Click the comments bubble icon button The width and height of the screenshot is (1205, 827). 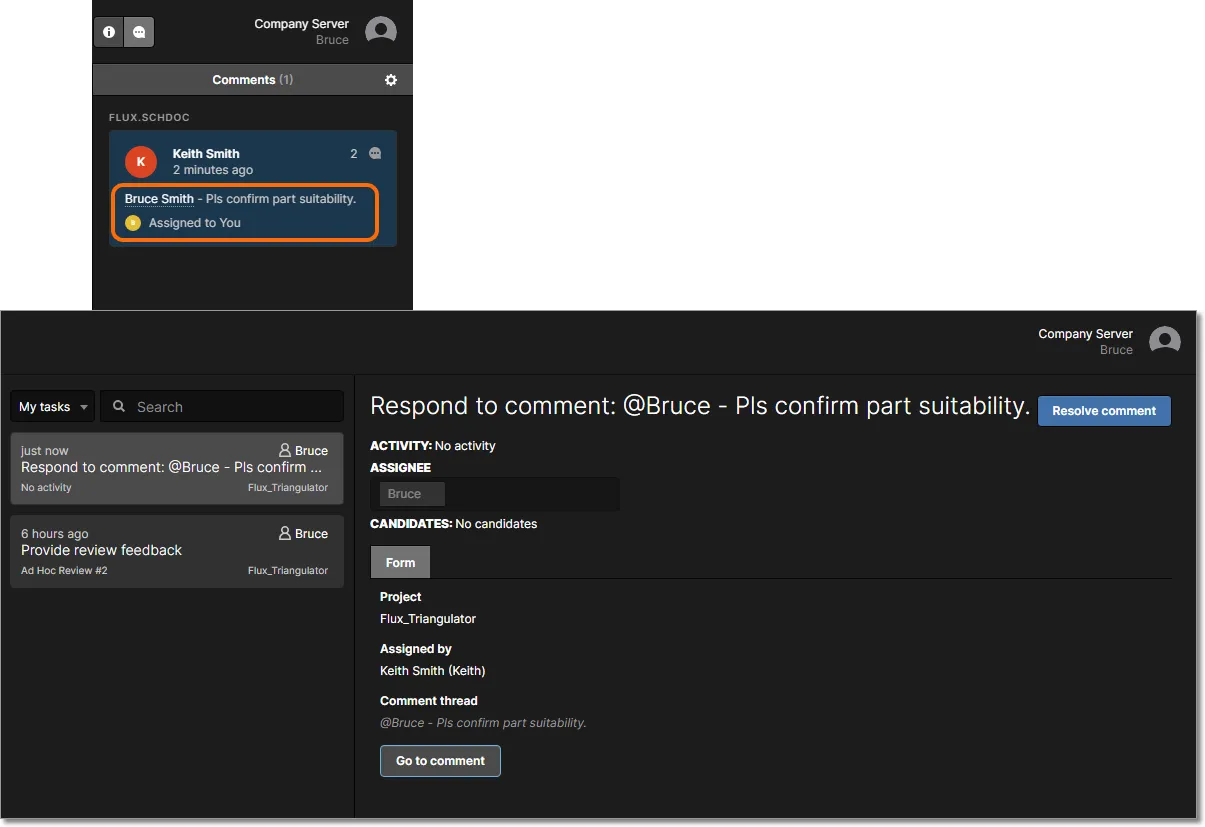click(x=139, y=32)
